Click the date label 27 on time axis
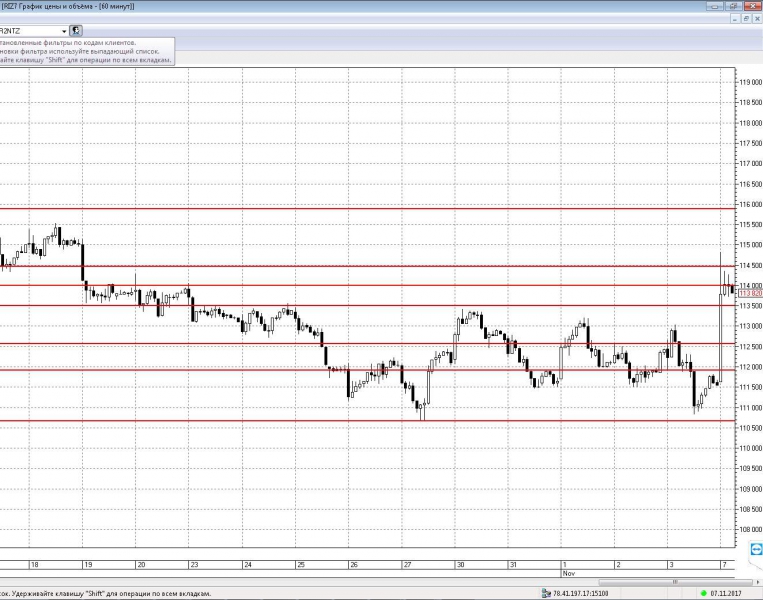 click(x=407, y=564)
